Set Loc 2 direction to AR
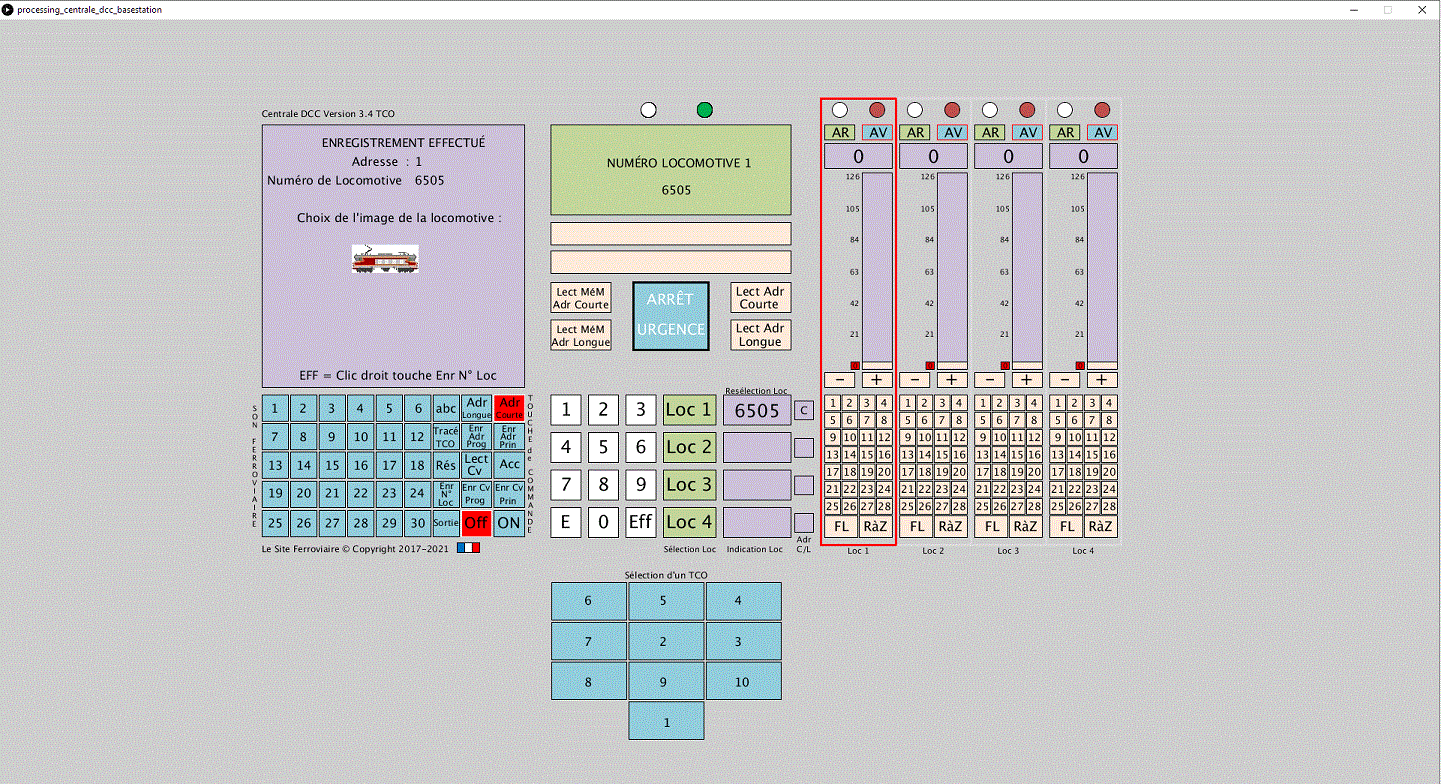 [915, 132]
